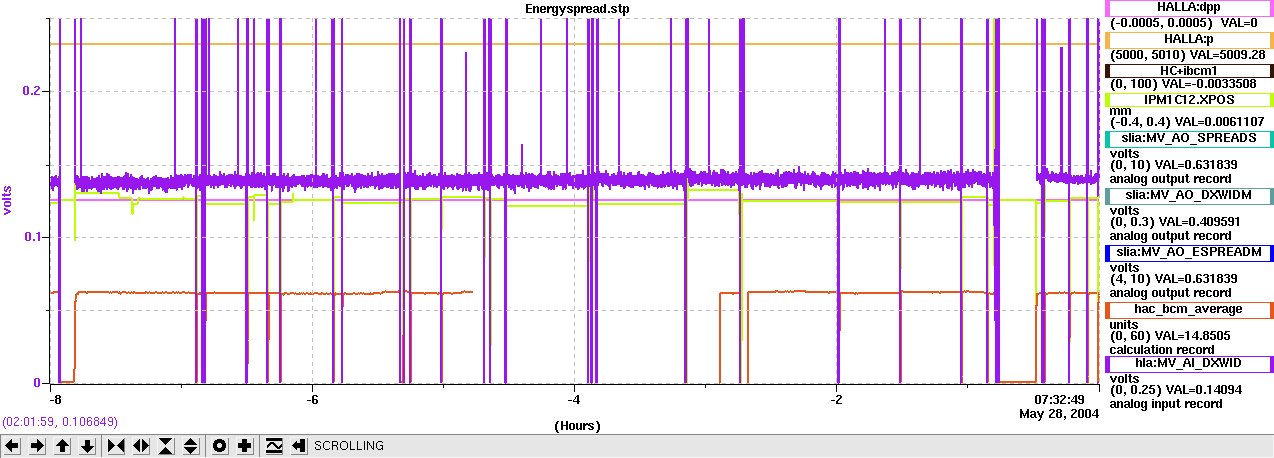Click the -6 x-axis tick label
The width and height of the screenshot is (1274, 458).
tap(312, 398)
